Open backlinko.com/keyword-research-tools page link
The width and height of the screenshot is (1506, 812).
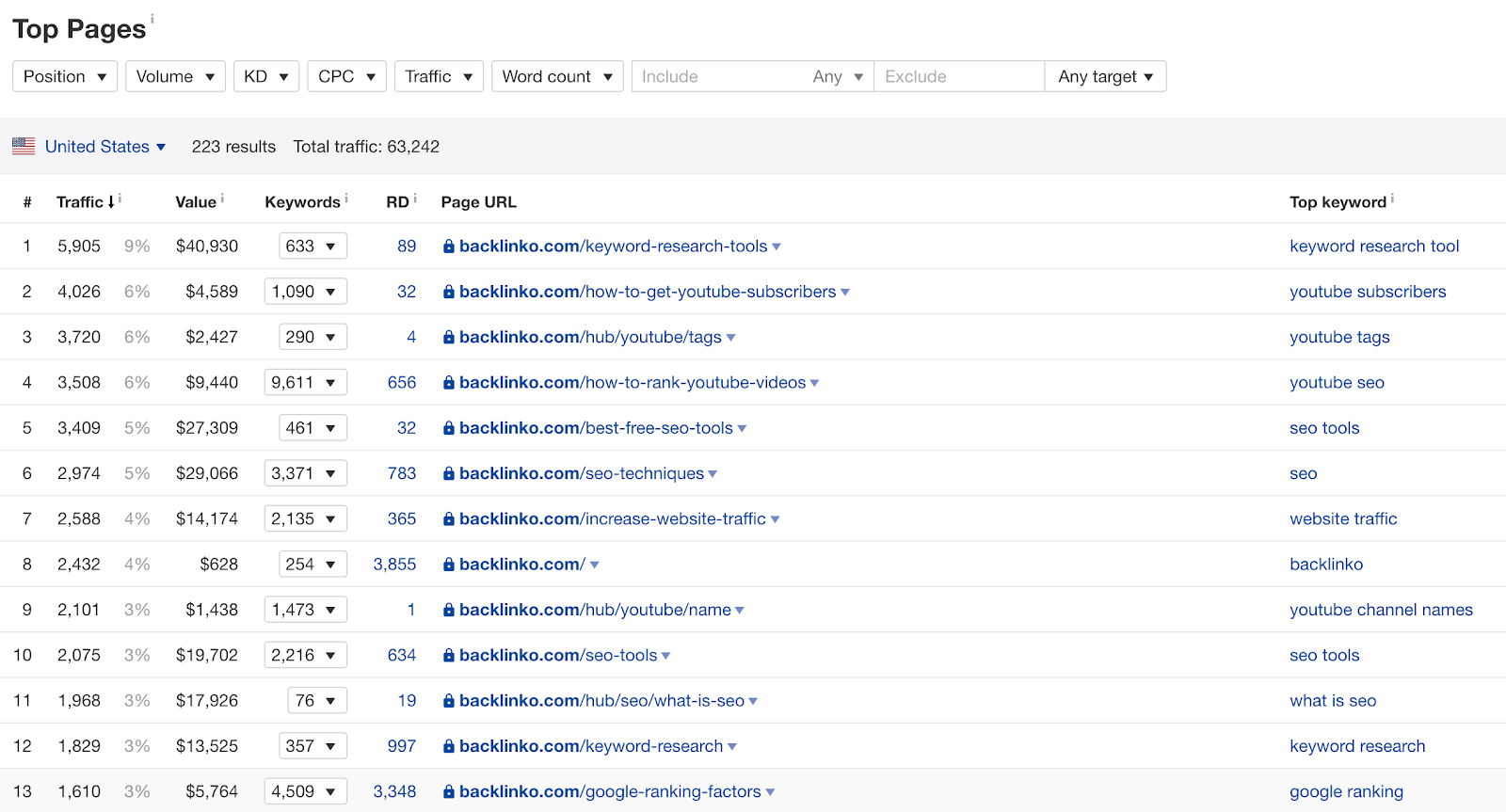(614, 247)
